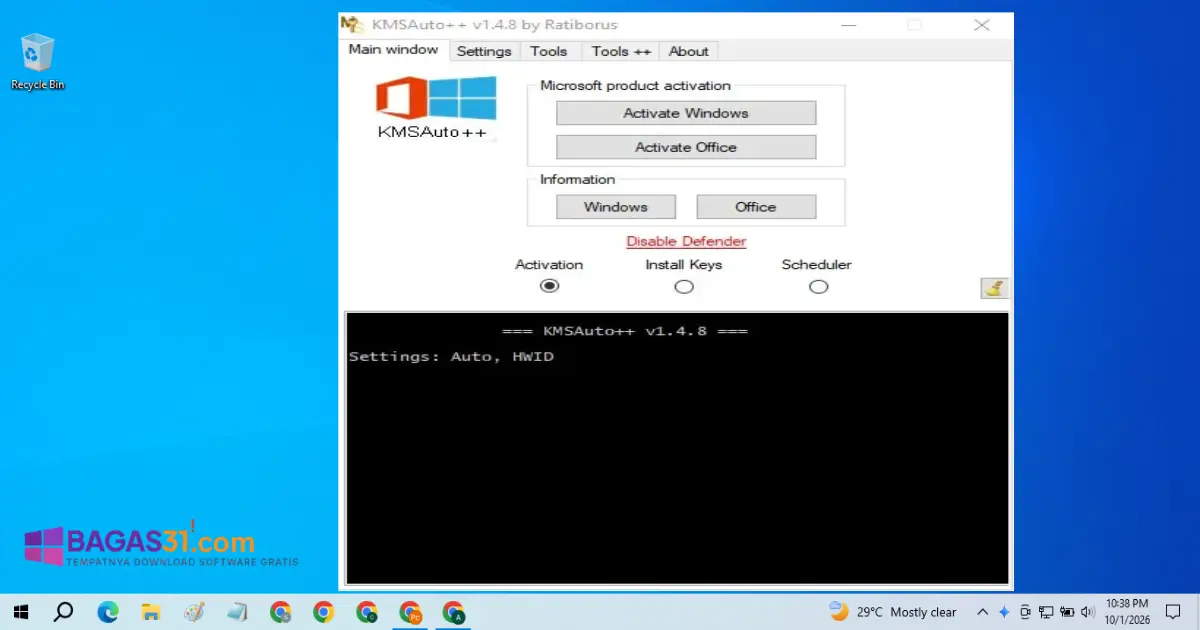The image size is (1200, 630).
Task: Open Chrome icon with orange Pc badge
Action: coord(409,611)
